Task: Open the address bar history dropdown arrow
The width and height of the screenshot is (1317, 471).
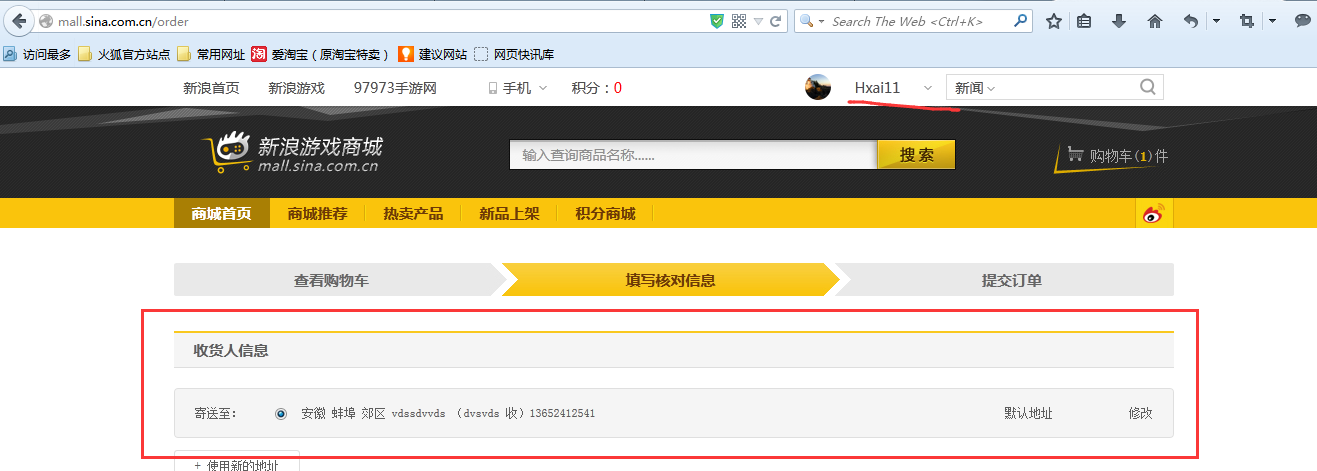Action: [x=758, y=21]
